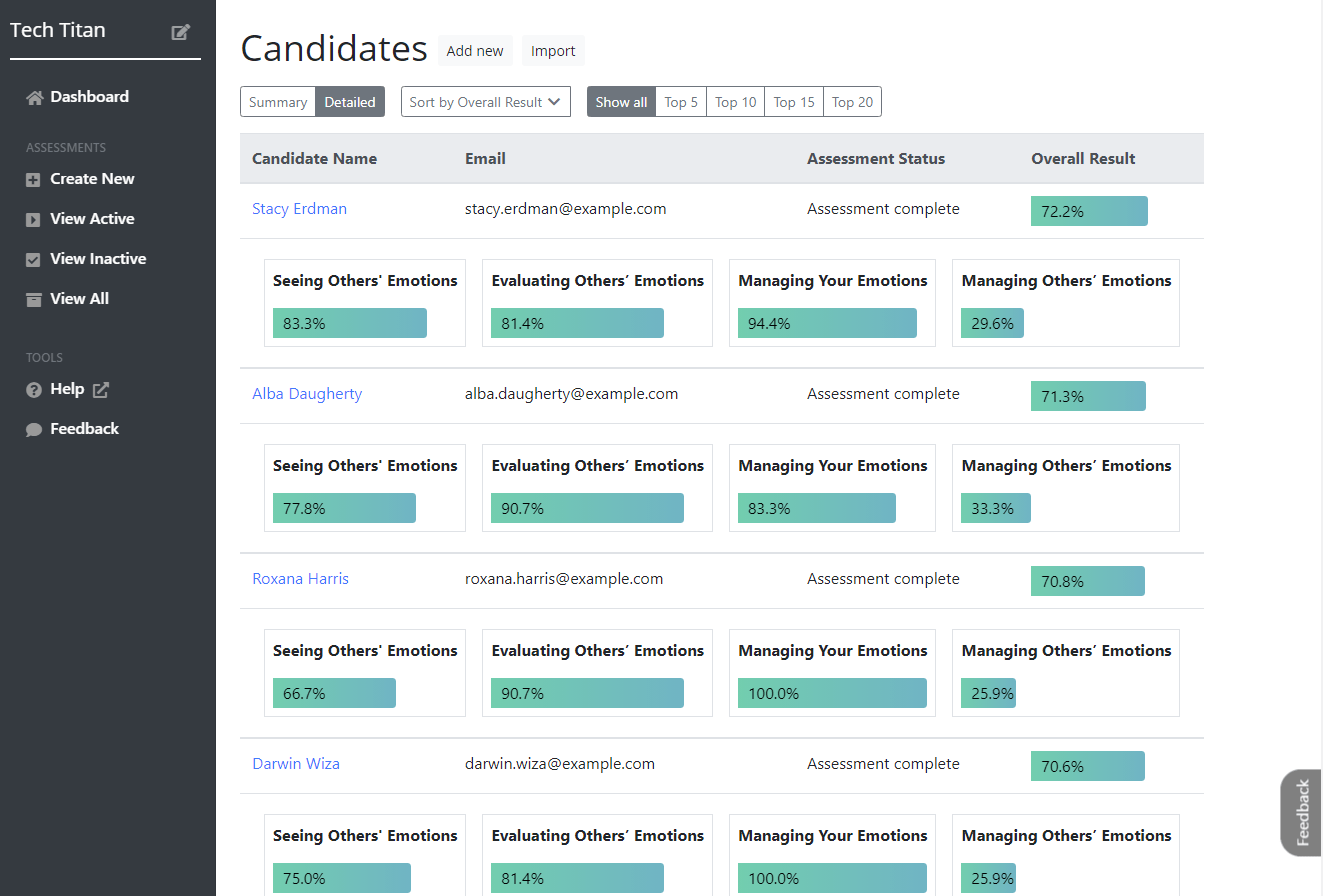Click the Help question mark icon

(31, 389)
